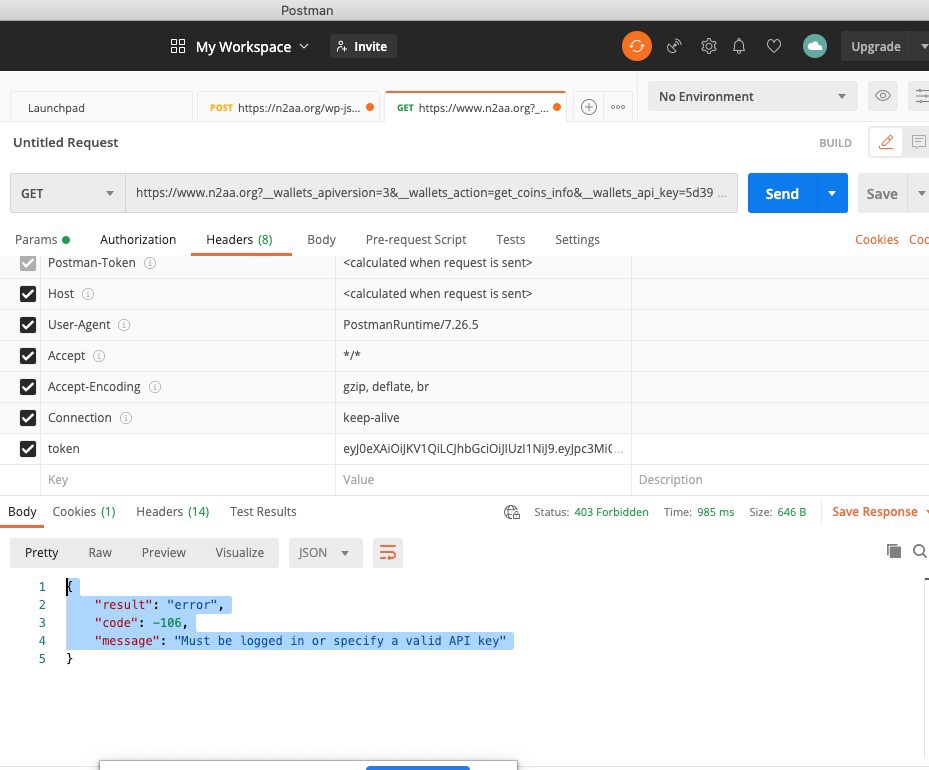929x770 pixels.
Task: Expand the My Workspace dropdown
Action: coord(304,46)
